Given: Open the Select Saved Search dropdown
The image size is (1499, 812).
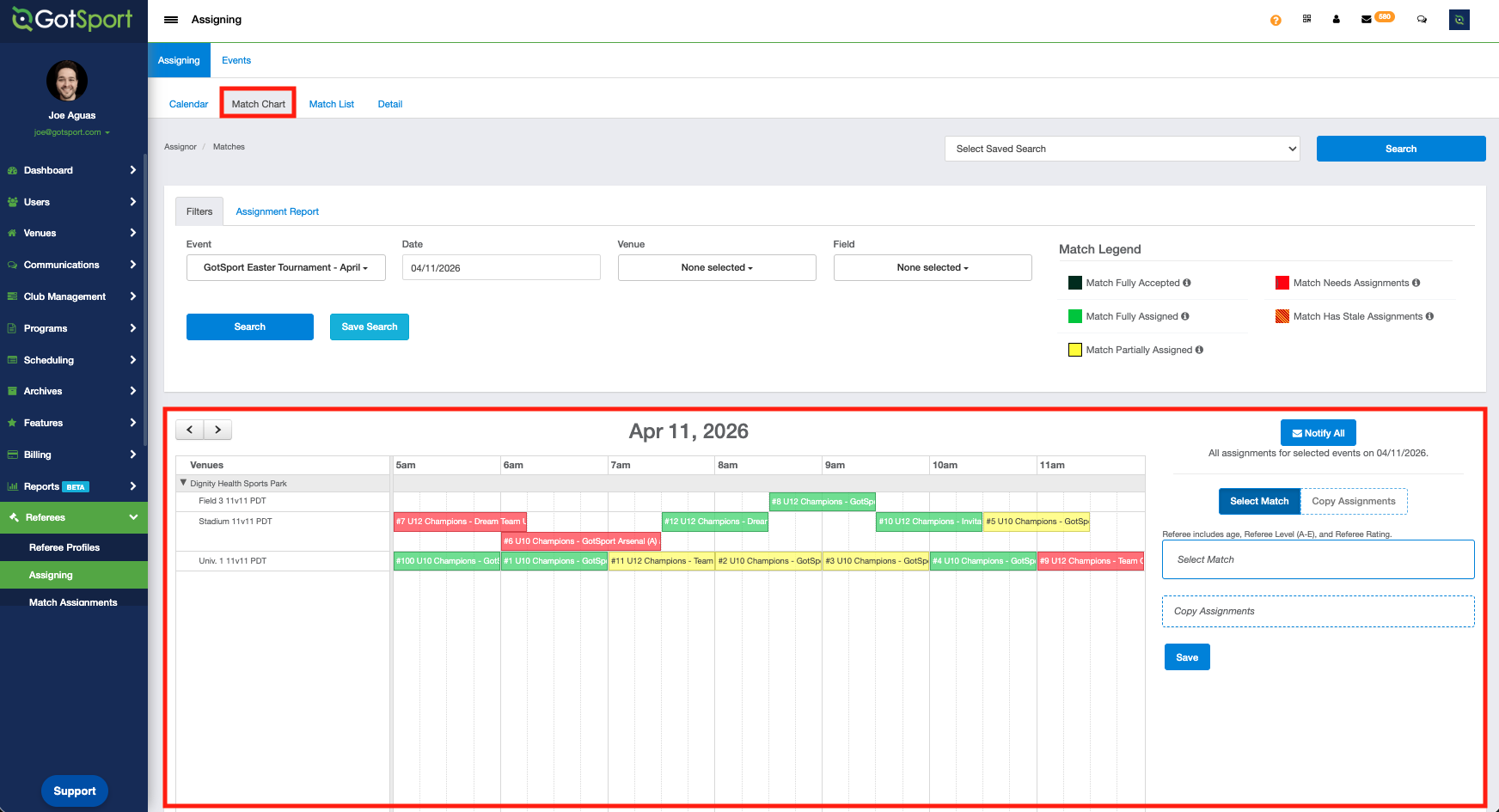Looking at the screenshot, I should (x=1122, y=149).
